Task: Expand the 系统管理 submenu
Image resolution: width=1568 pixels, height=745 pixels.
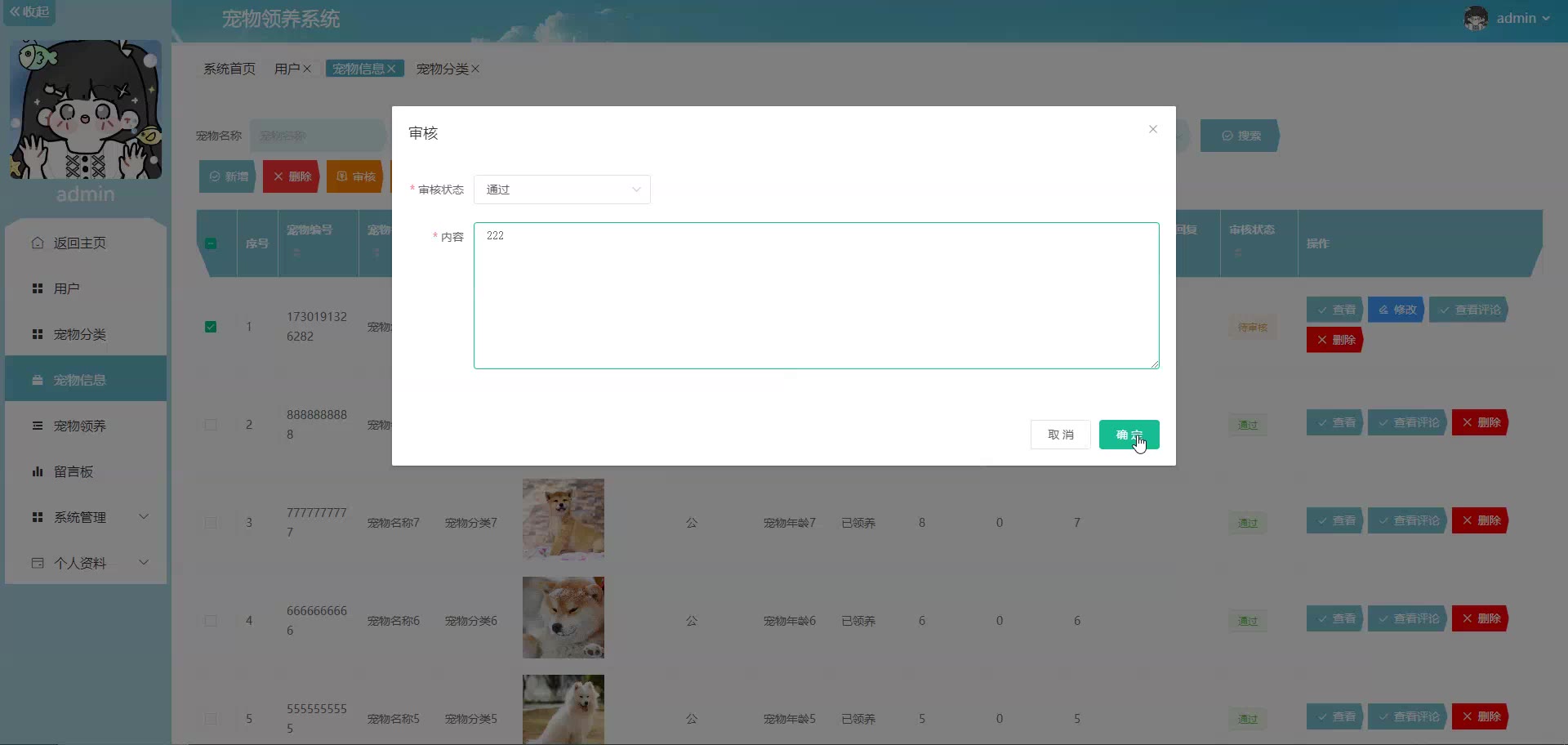Action: (86, 517)
